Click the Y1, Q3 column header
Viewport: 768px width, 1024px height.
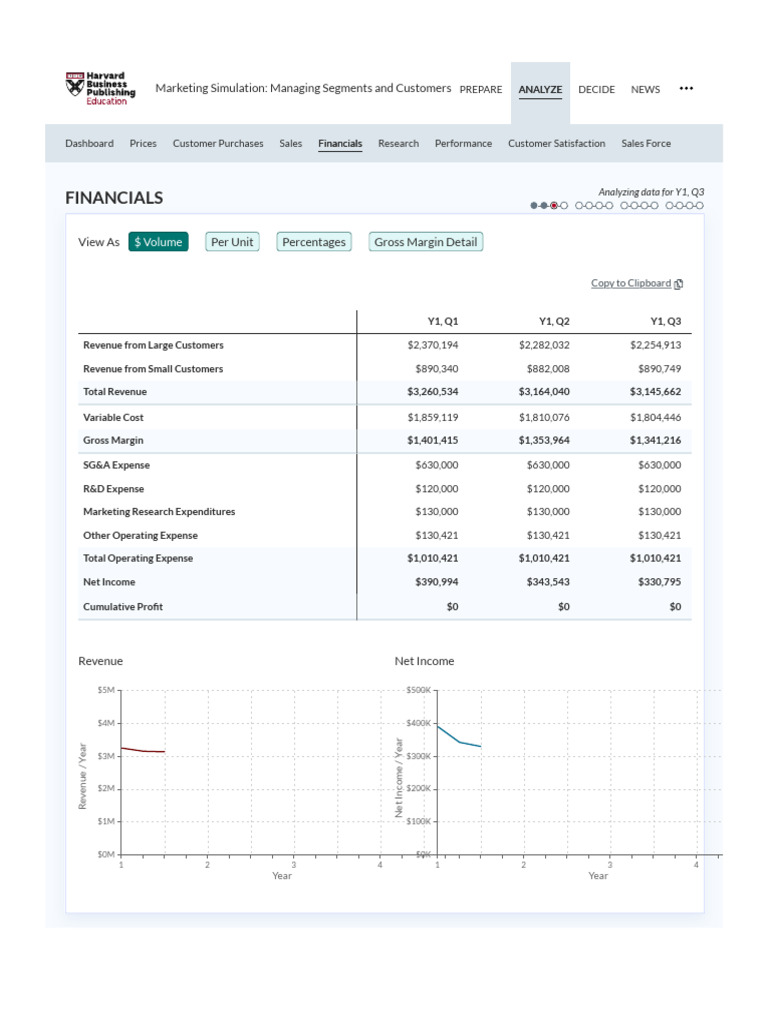665,321
